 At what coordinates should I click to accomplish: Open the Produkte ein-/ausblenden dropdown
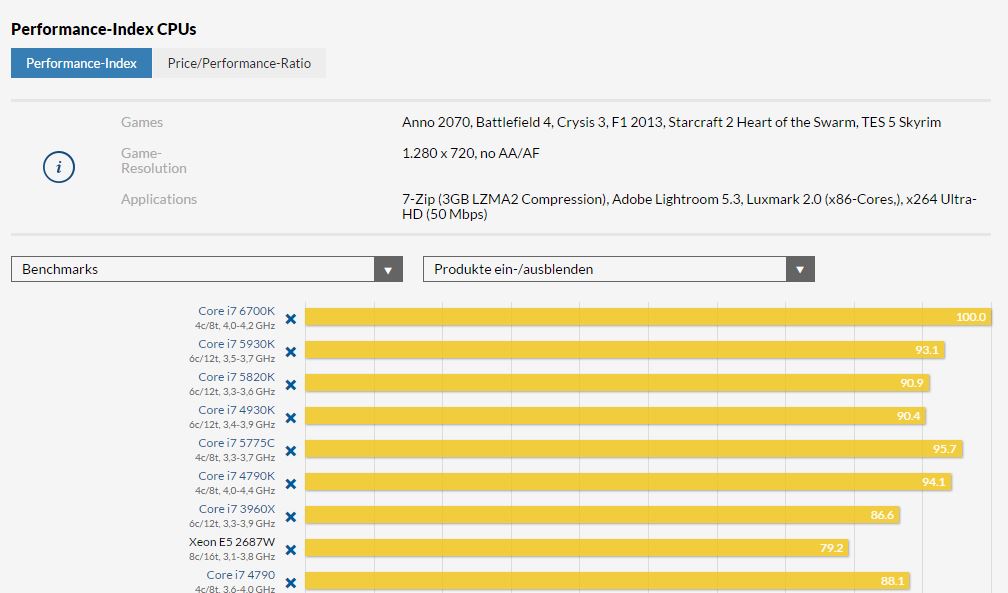(618, 269)
